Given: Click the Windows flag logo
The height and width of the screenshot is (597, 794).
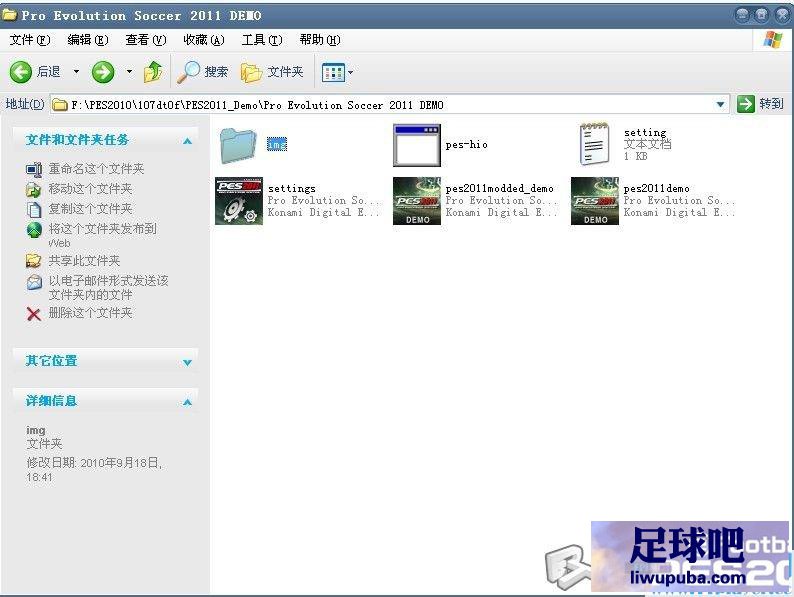Looking at the screenshot, I should click(773, 39).
